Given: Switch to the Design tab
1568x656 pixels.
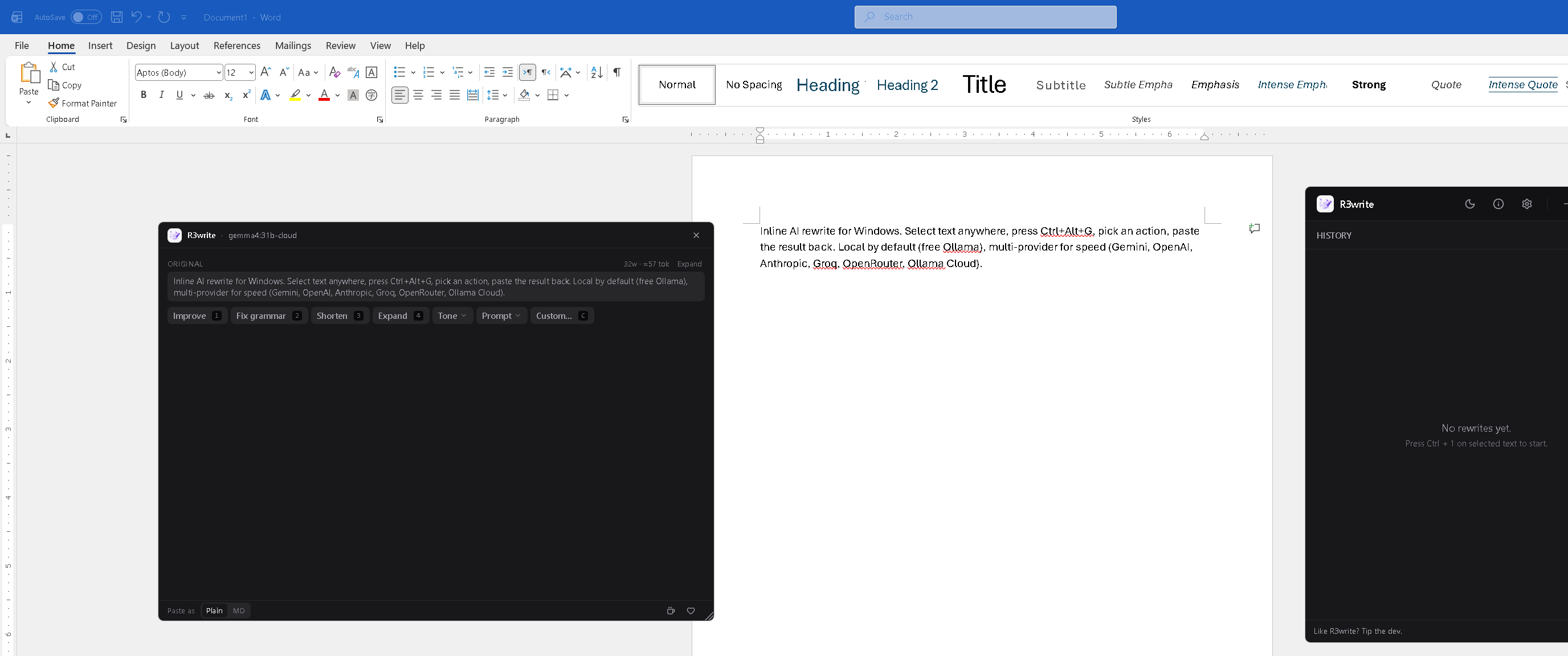Looking at the screenshot, I should click(x=141, y=46).
